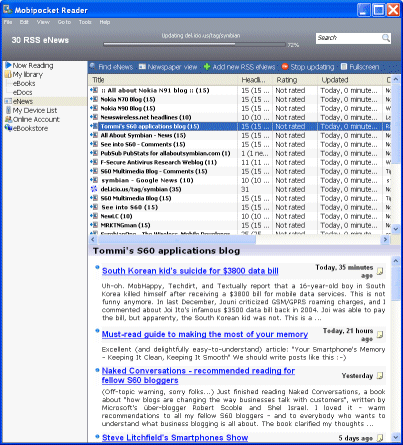
Task: Click the feed update progress bar
Action: [x=195, y=44]
